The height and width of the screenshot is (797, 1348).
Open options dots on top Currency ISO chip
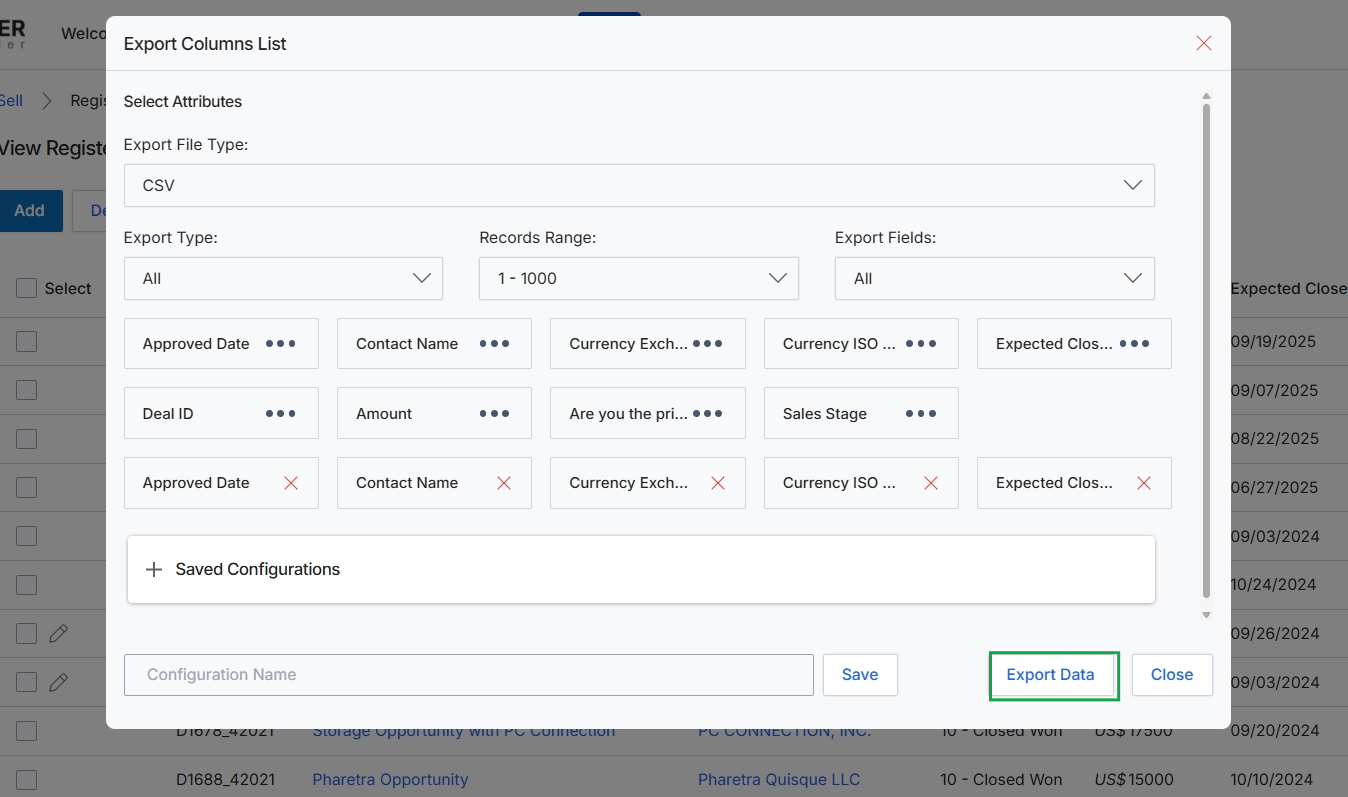click(921, 343)
